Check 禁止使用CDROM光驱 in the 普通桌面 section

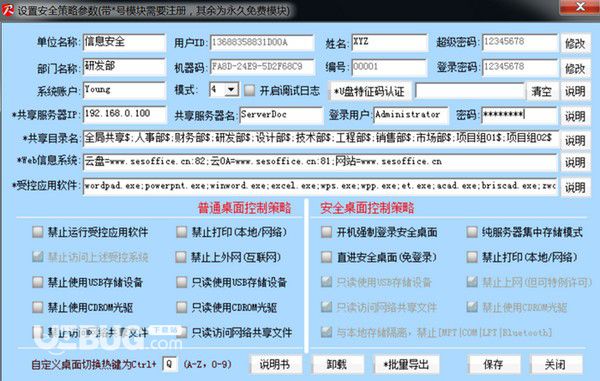pyautogui.click(x=38, y=307)
